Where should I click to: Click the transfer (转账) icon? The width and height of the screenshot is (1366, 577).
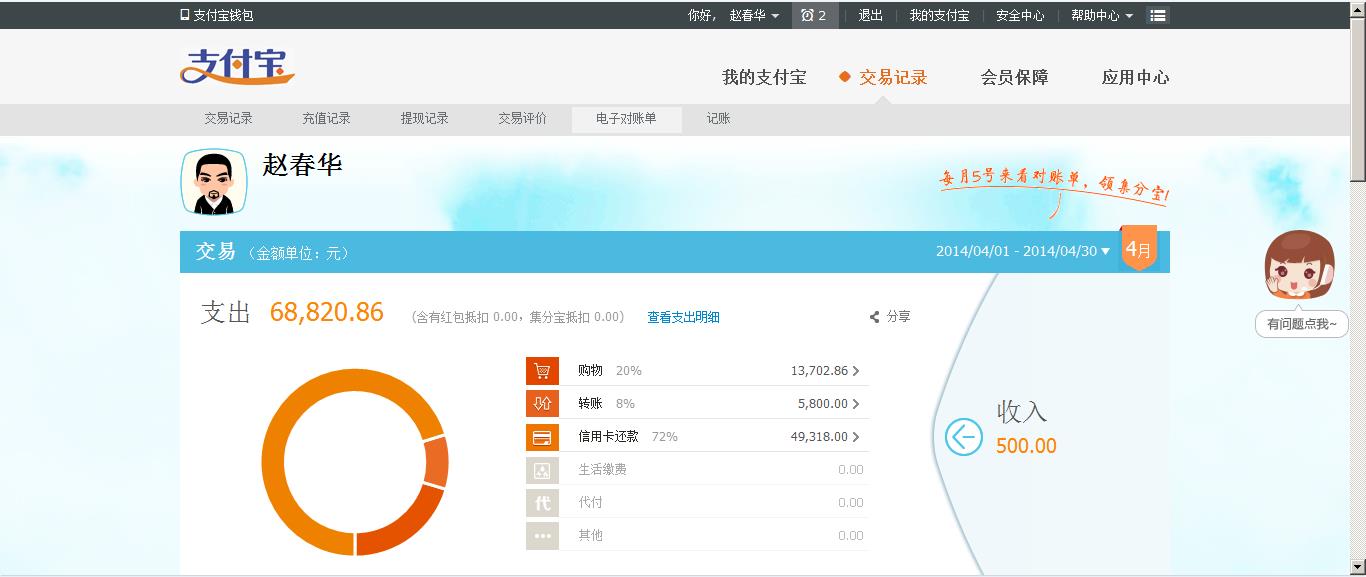[542, 404]
